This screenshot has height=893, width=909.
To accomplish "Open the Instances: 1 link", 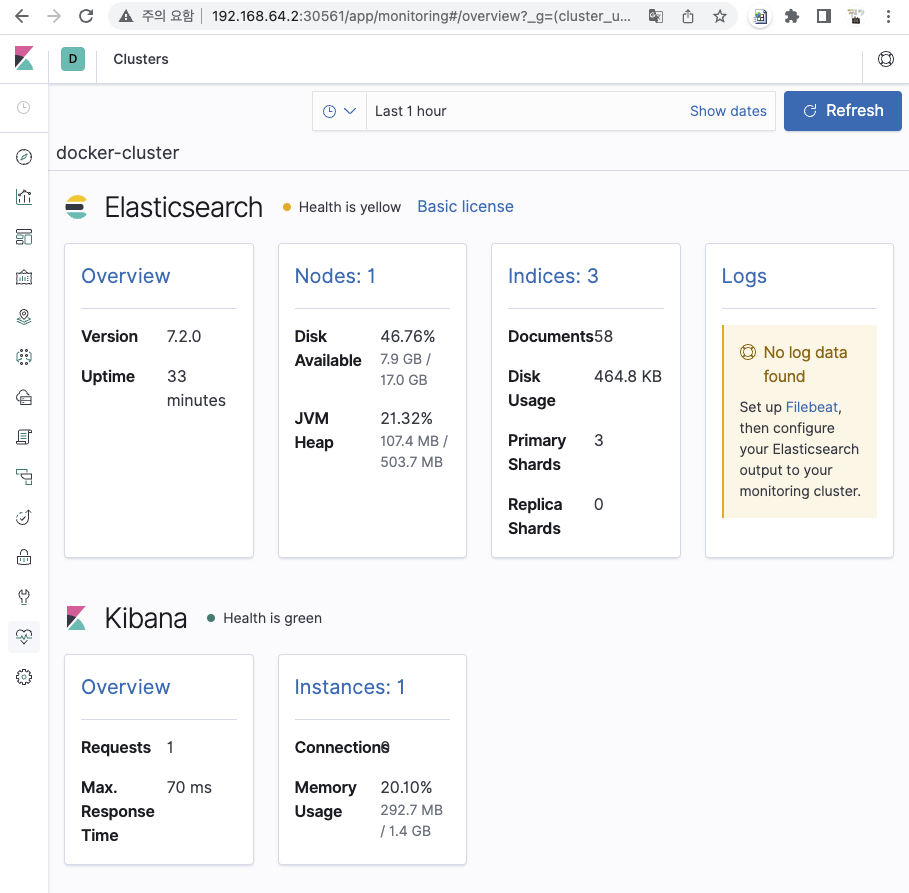I will [x=350, y=687].
